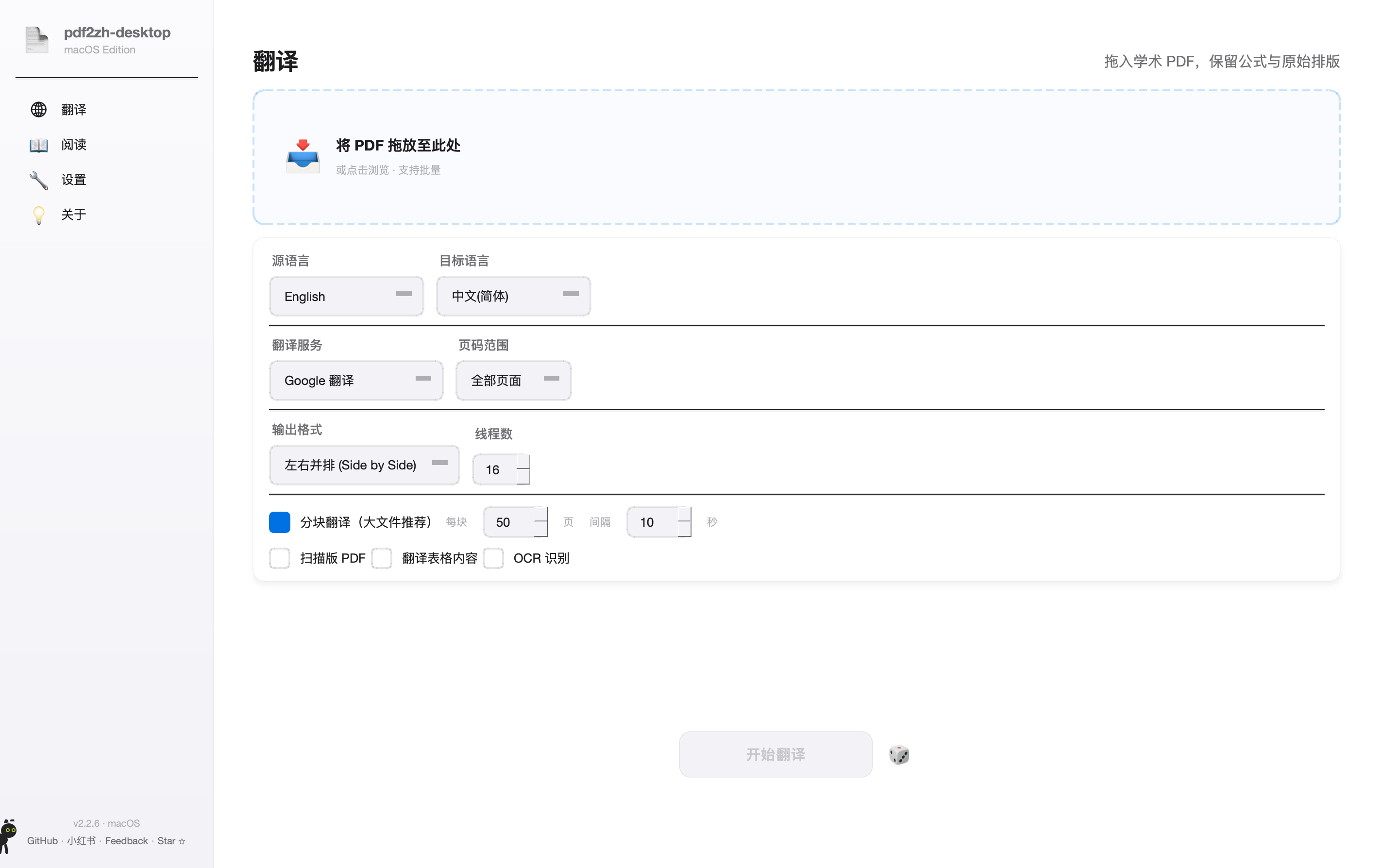Open the 翻译 sidebar page
This screenshot has width=1380, height=868.
tap(107, 109)
